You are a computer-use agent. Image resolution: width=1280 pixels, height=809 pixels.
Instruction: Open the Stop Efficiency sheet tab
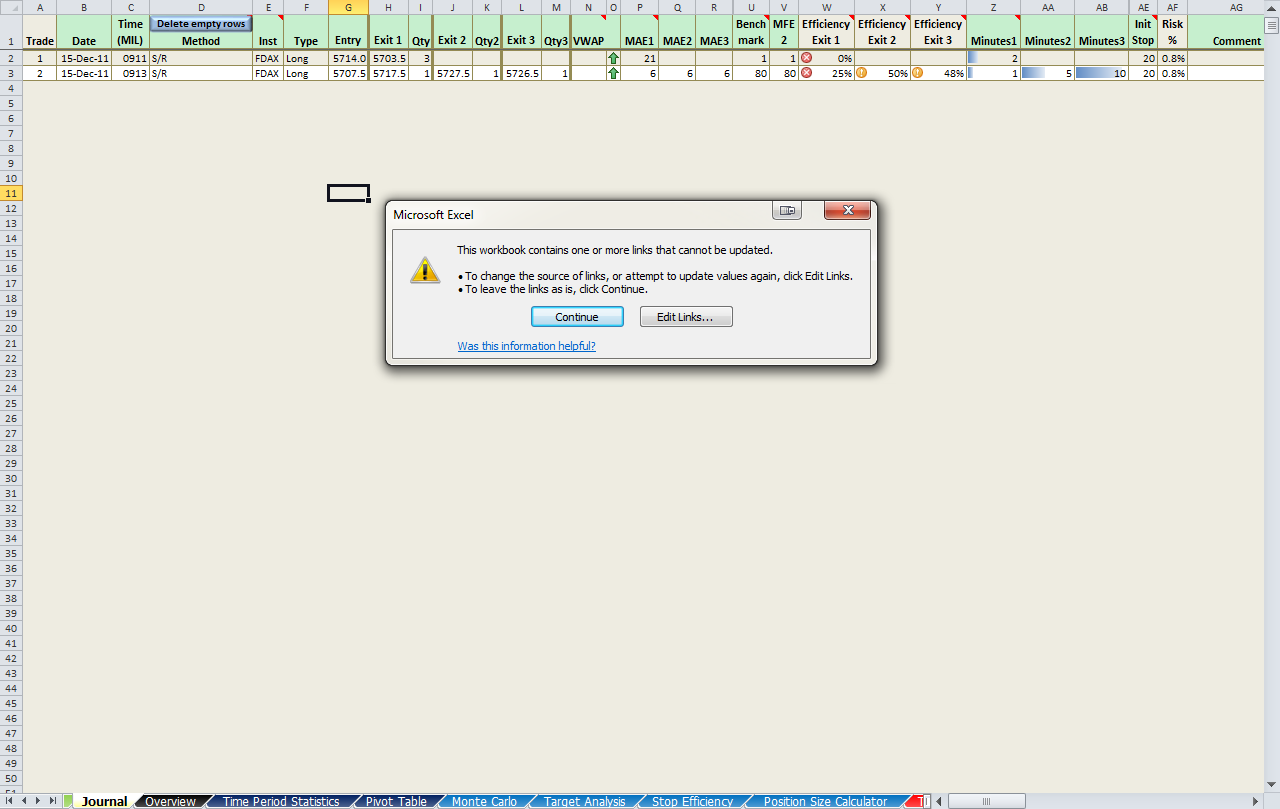click(x=692, y=801)
